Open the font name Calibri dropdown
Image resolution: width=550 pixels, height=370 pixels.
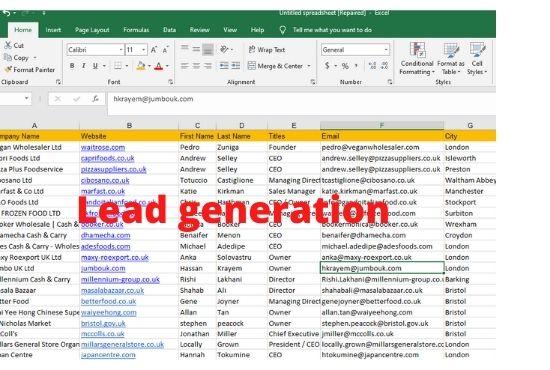click(x=121, y=50)
